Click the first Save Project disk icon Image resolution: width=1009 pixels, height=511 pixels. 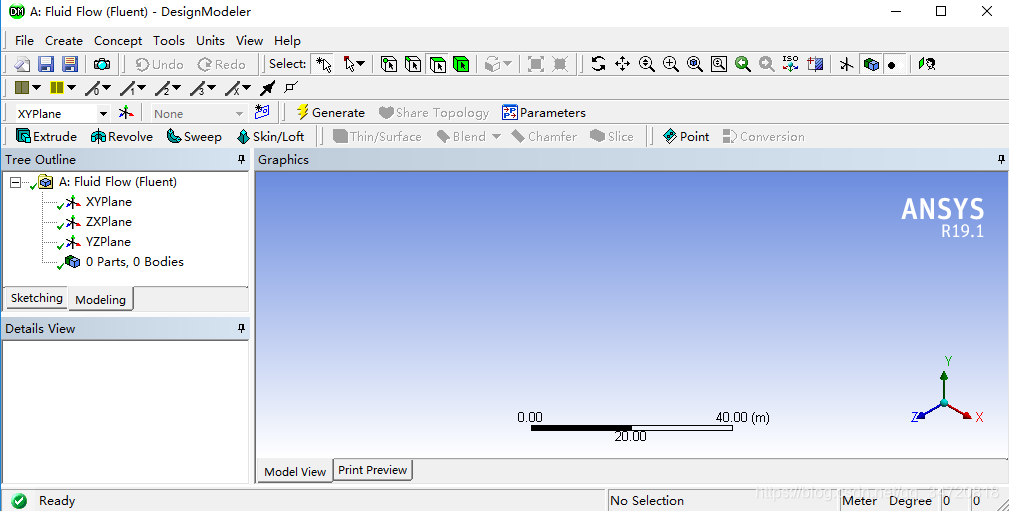pos(46,64)
